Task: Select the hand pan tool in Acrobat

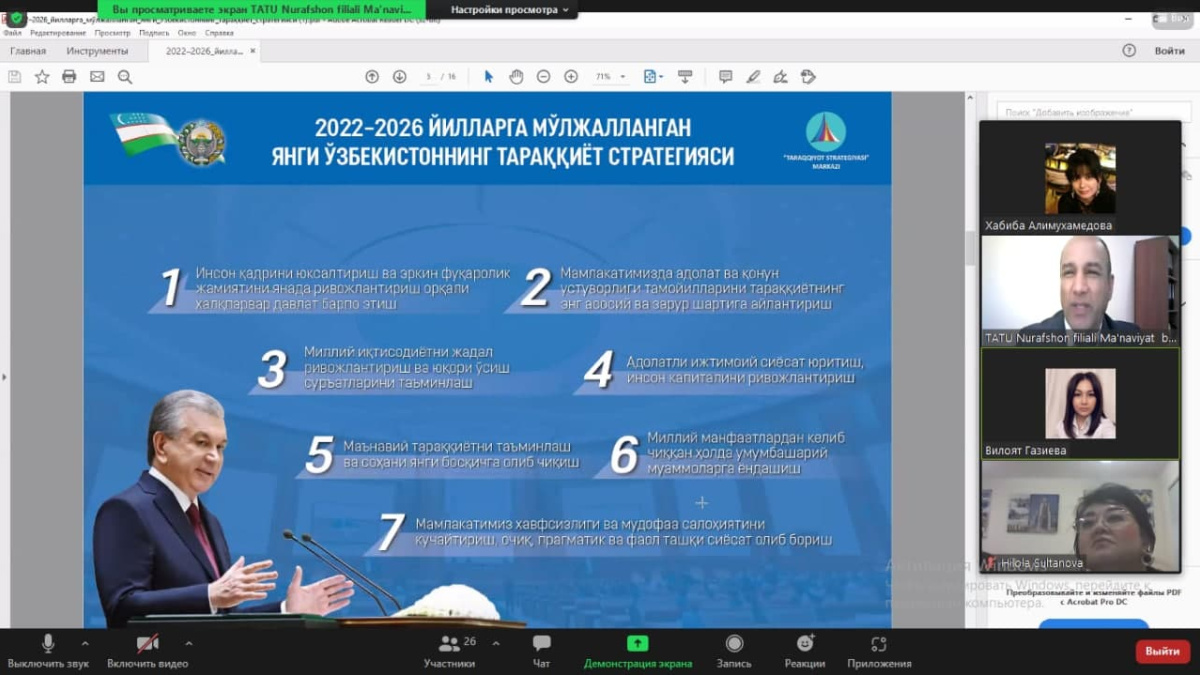Action: point(516,77)
